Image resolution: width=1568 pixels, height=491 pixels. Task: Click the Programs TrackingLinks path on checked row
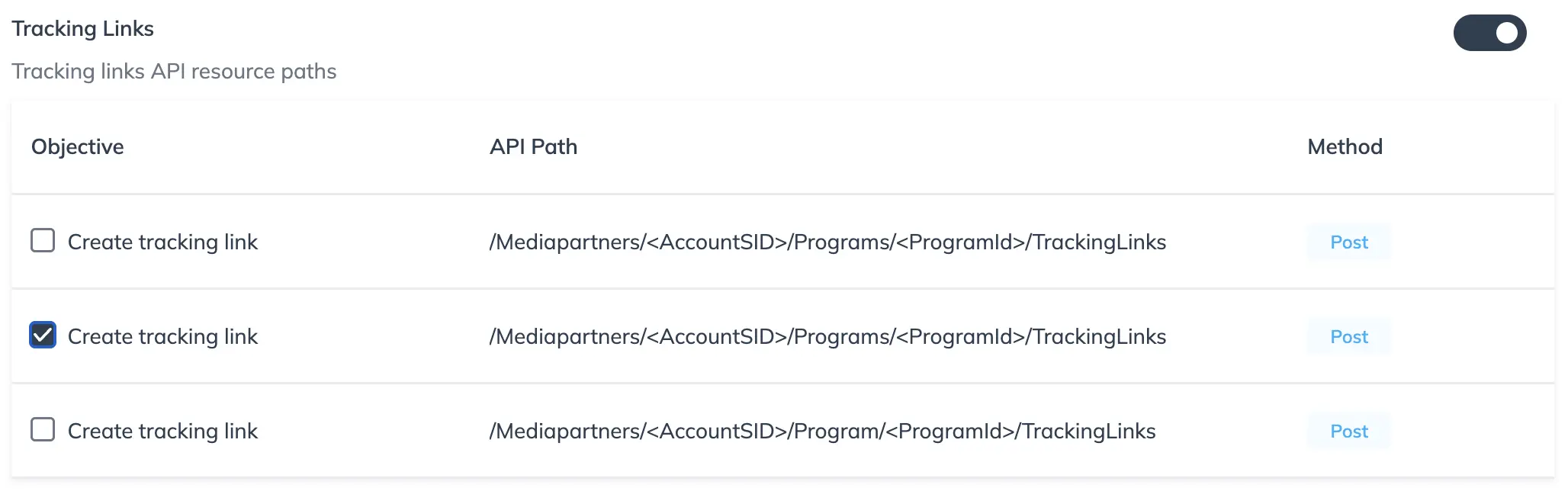point(827,336)
